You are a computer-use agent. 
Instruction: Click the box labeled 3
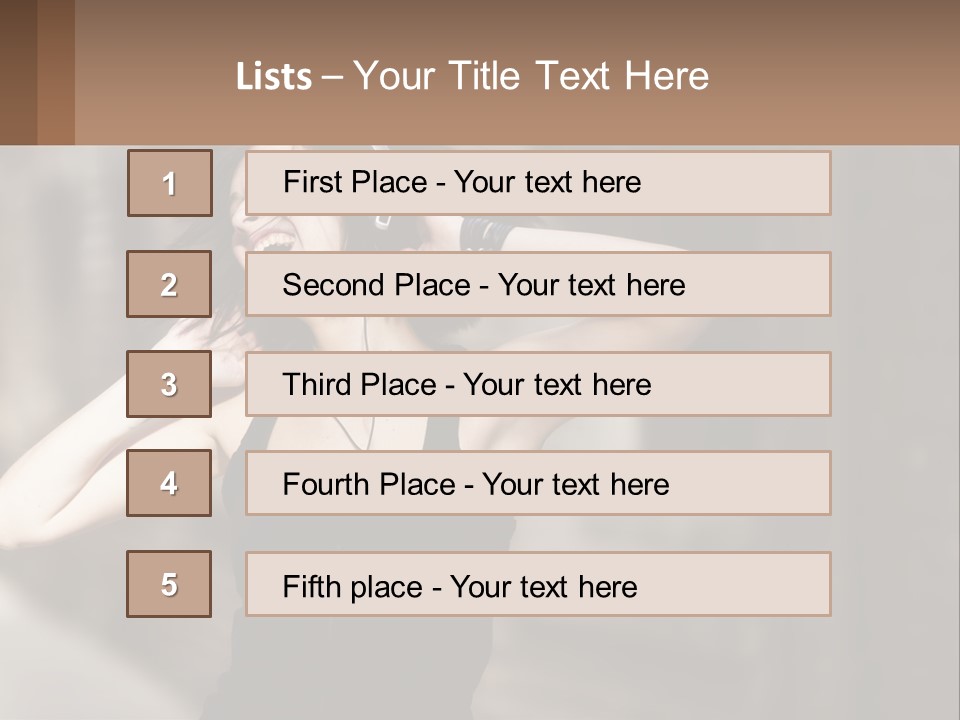click(x=169, y=384)
